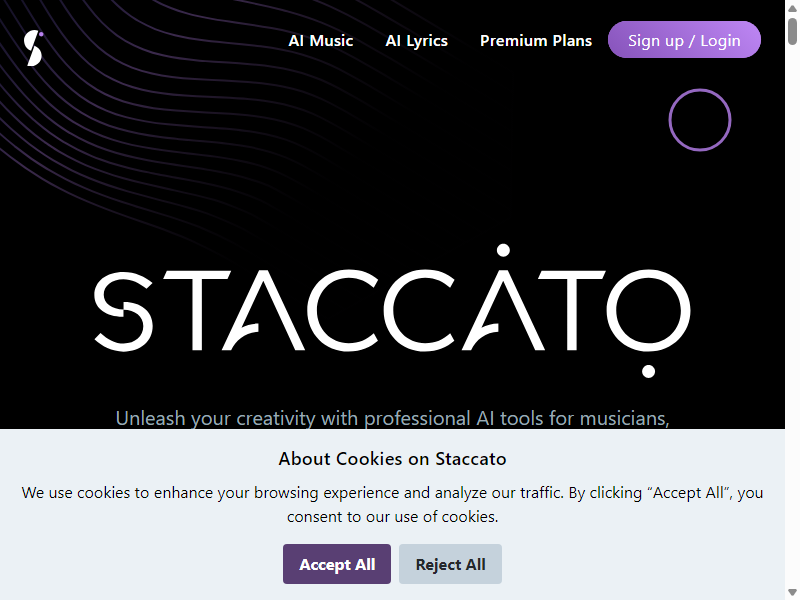Open the AI Music menu item
Viewport: 800px width, 600px height.
(x=320, y=40)
